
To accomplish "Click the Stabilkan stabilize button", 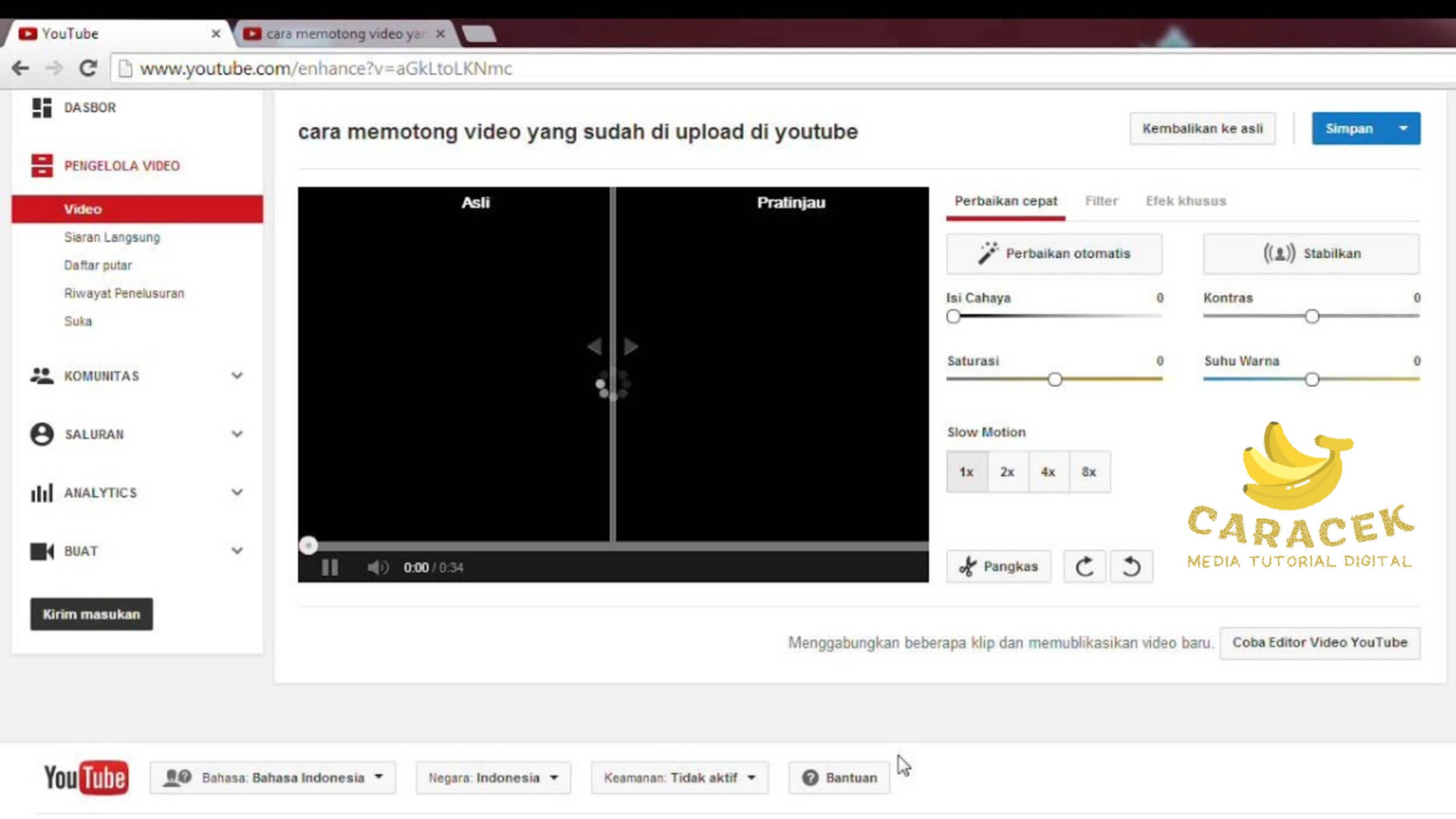I will 1311,254.
